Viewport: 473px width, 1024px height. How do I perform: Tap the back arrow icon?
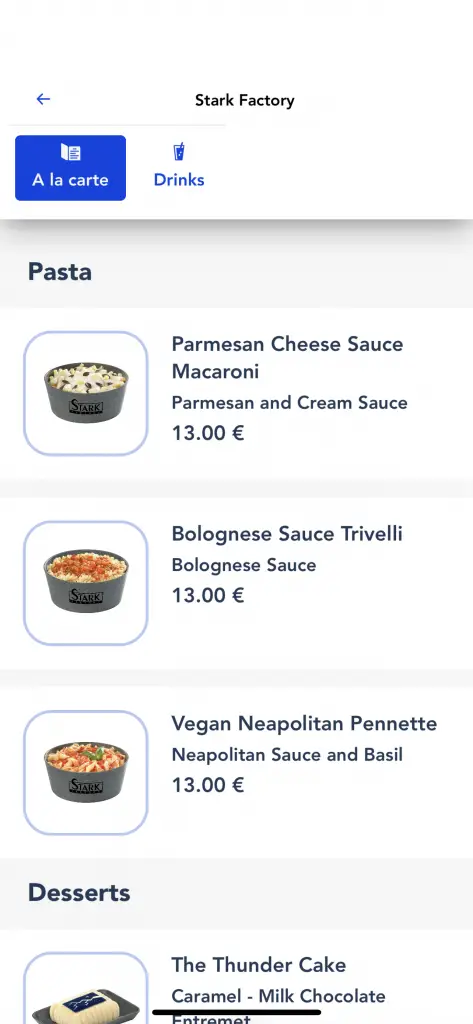tap(43, 99)
